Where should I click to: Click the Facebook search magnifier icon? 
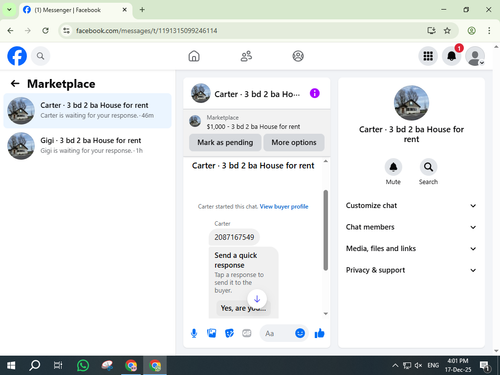40,56
